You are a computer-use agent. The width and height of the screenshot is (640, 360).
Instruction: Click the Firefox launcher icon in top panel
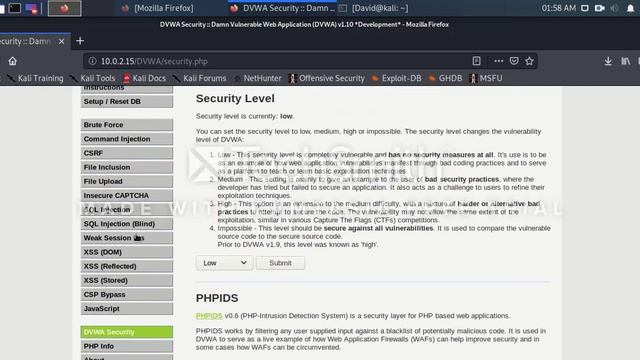pos(64,8)
